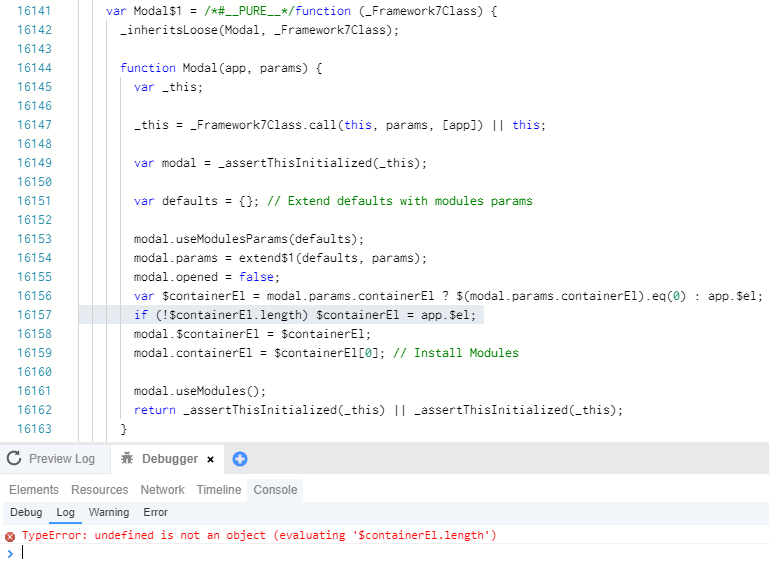
Task: Click 'modal.useModulesParams(defaults);' line
Action: click(249, 239)
